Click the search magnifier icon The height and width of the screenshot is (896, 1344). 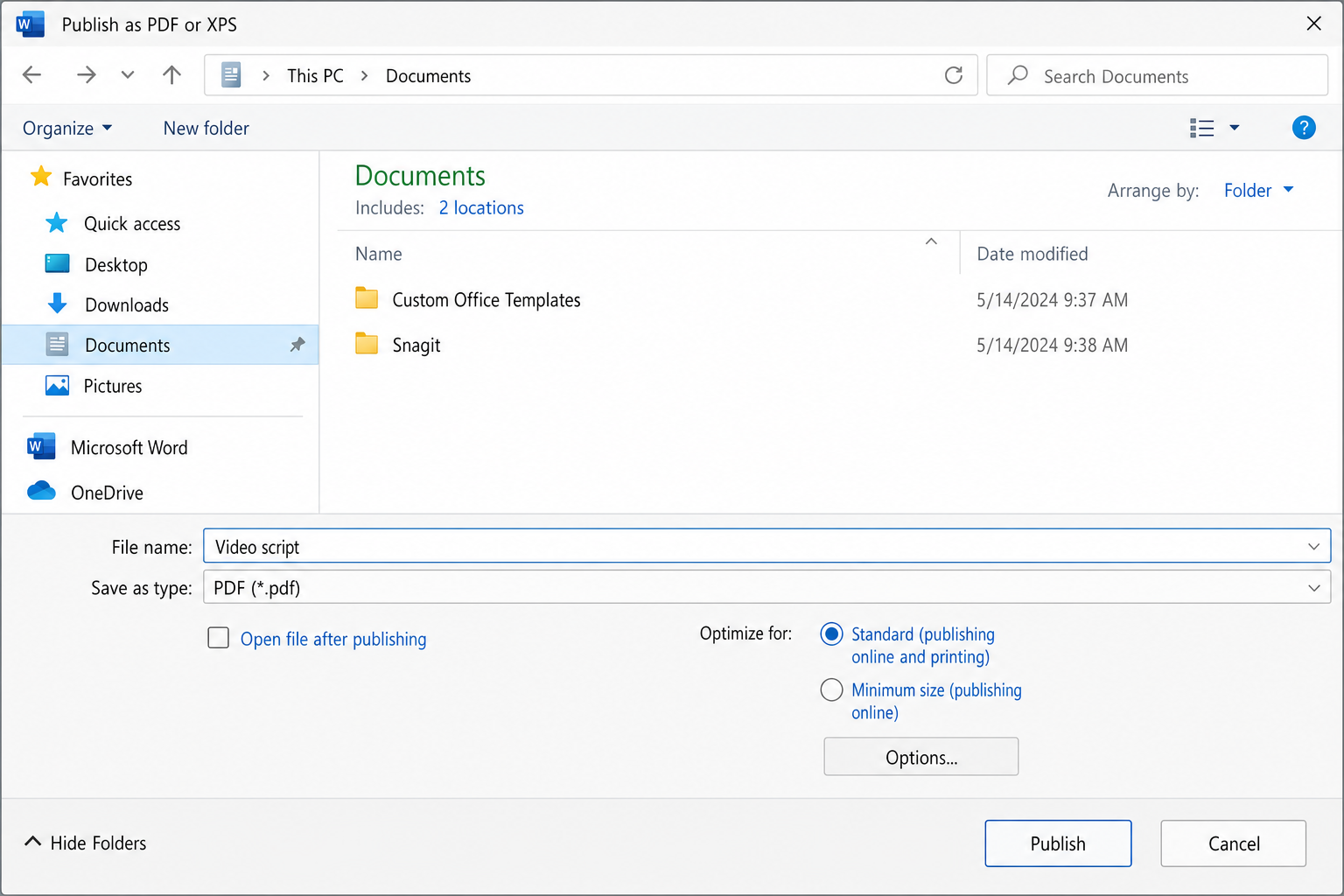[x=1018, y=75]
